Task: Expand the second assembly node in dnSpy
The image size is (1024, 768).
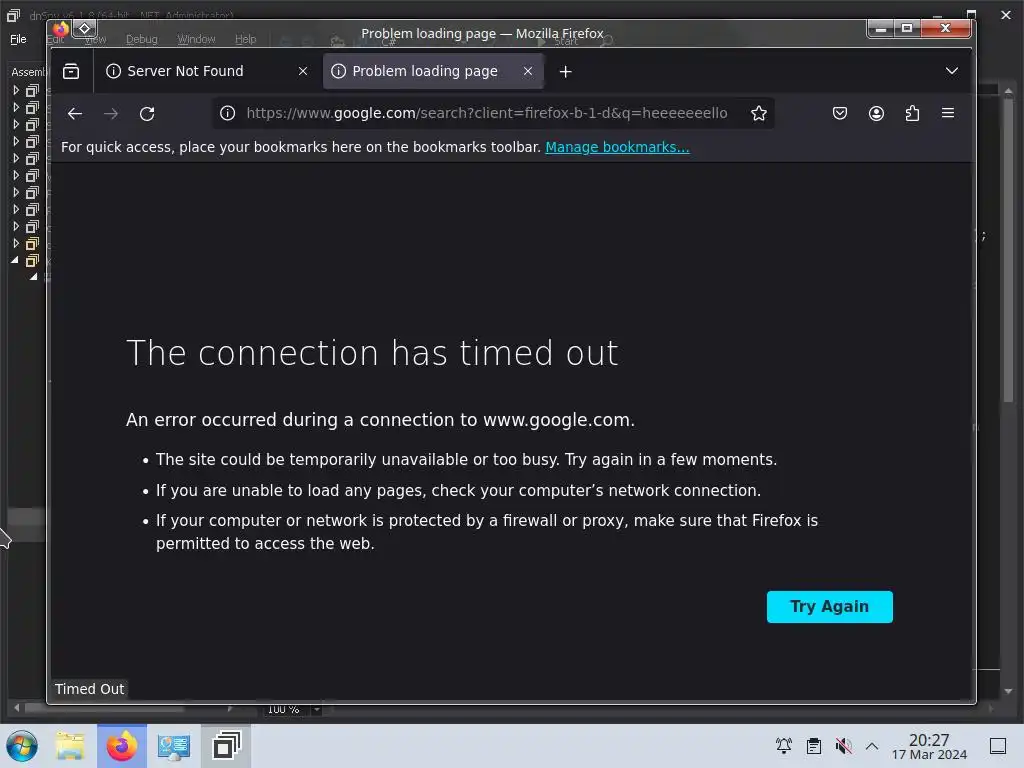Action: click(x=16, y=107)
